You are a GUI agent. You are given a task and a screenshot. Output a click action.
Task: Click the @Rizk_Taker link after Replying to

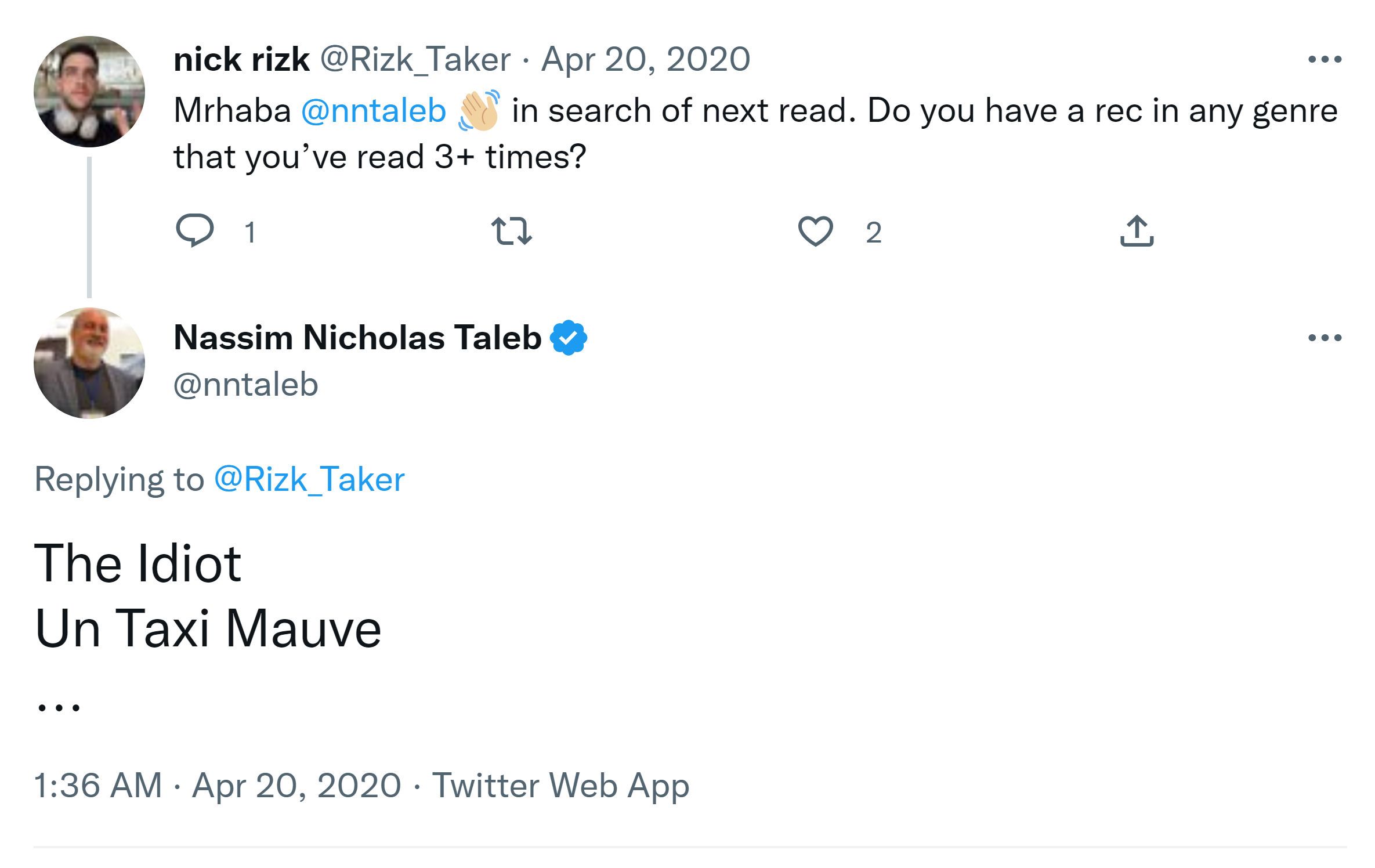[309, 479]
